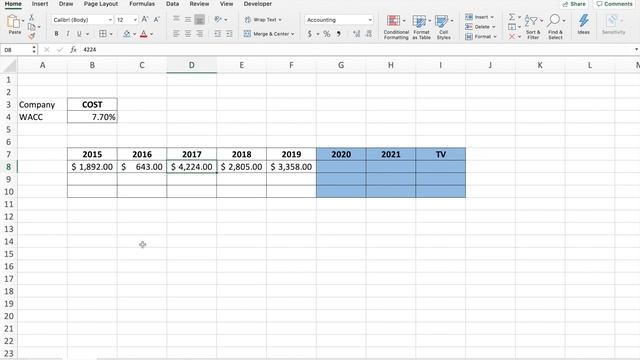640x360 pixels.
Task: Open the font size 12 dropdown
Action: [x=135, y=20]
